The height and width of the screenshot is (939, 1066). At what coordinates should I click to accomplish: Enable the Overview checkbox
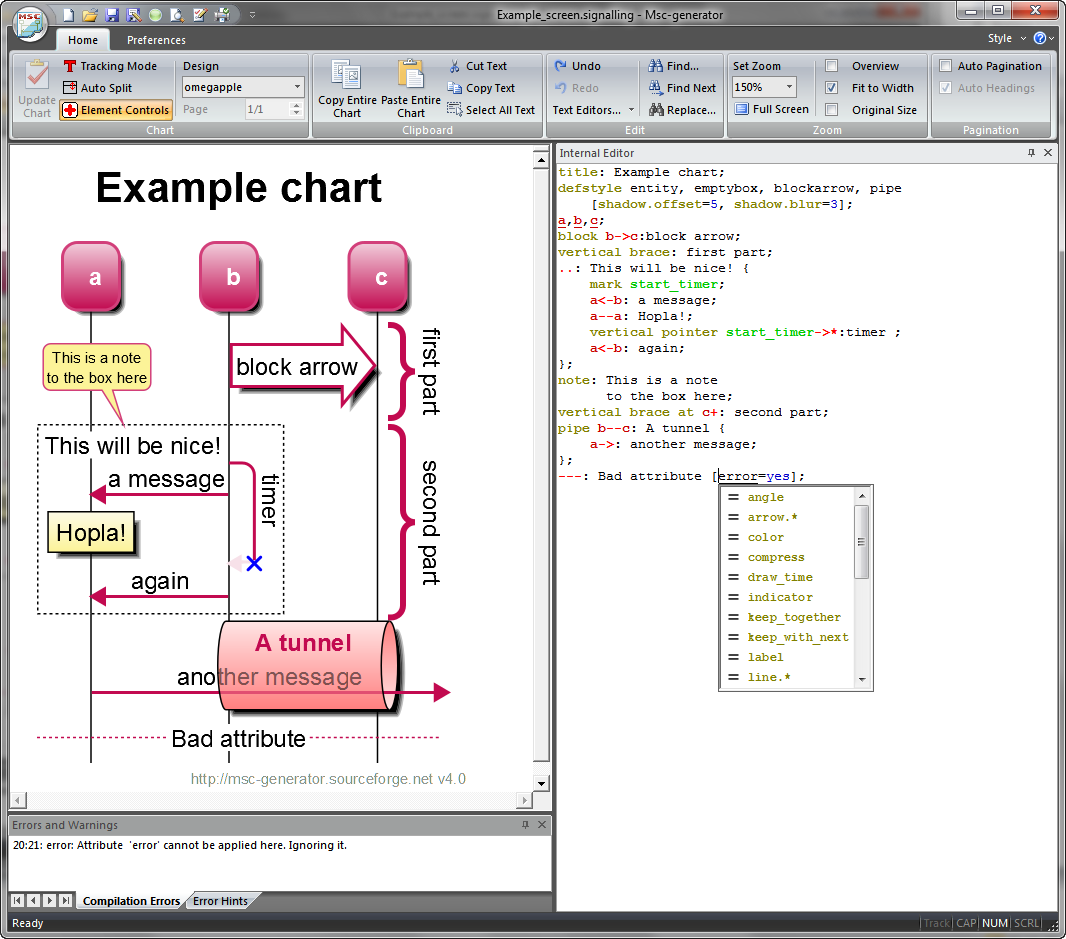832,66
